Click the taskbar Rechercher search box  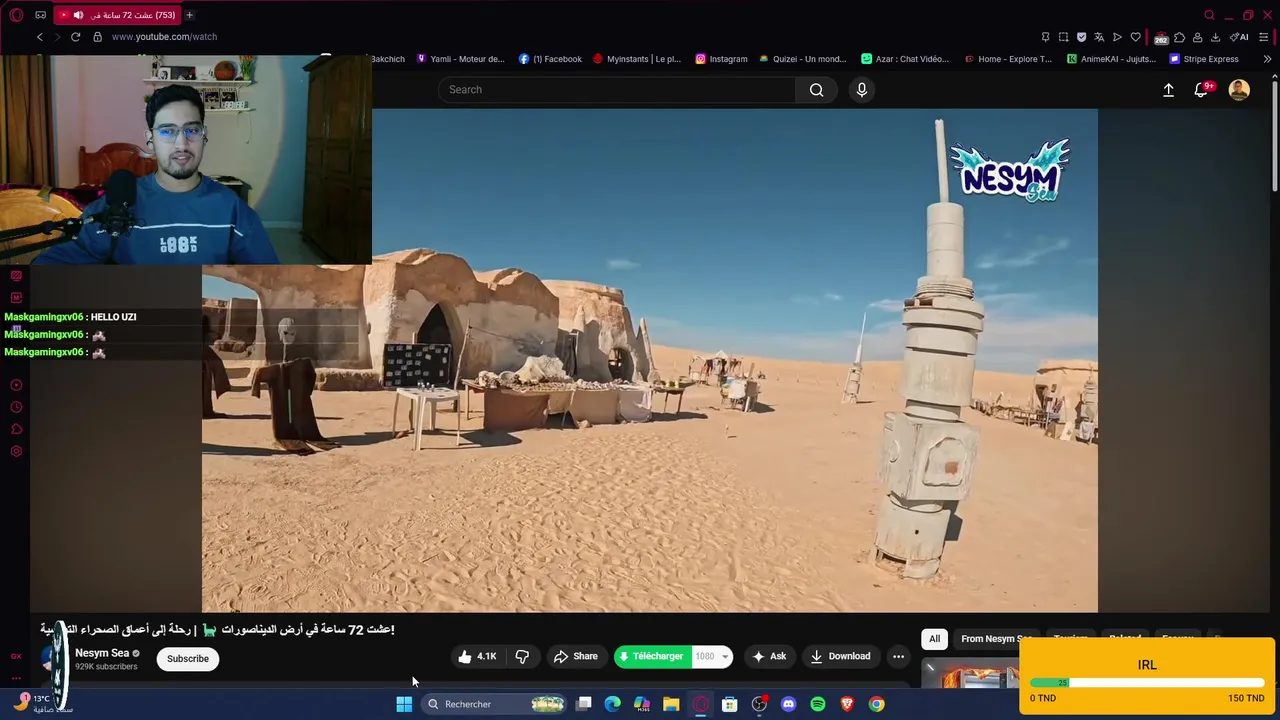(496, 704)
